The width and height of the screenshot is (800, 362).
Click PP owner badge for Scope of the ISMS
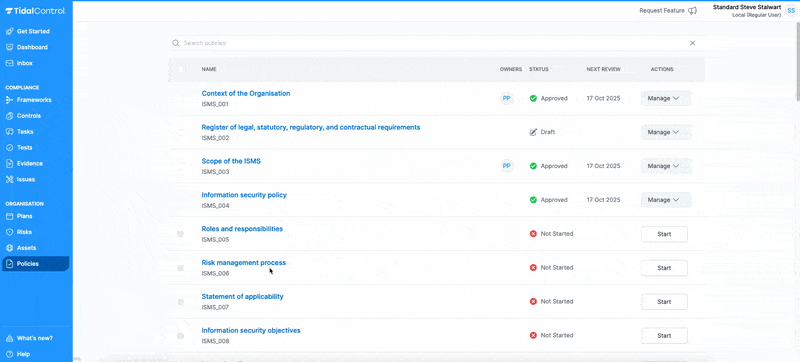coord(506,166)
